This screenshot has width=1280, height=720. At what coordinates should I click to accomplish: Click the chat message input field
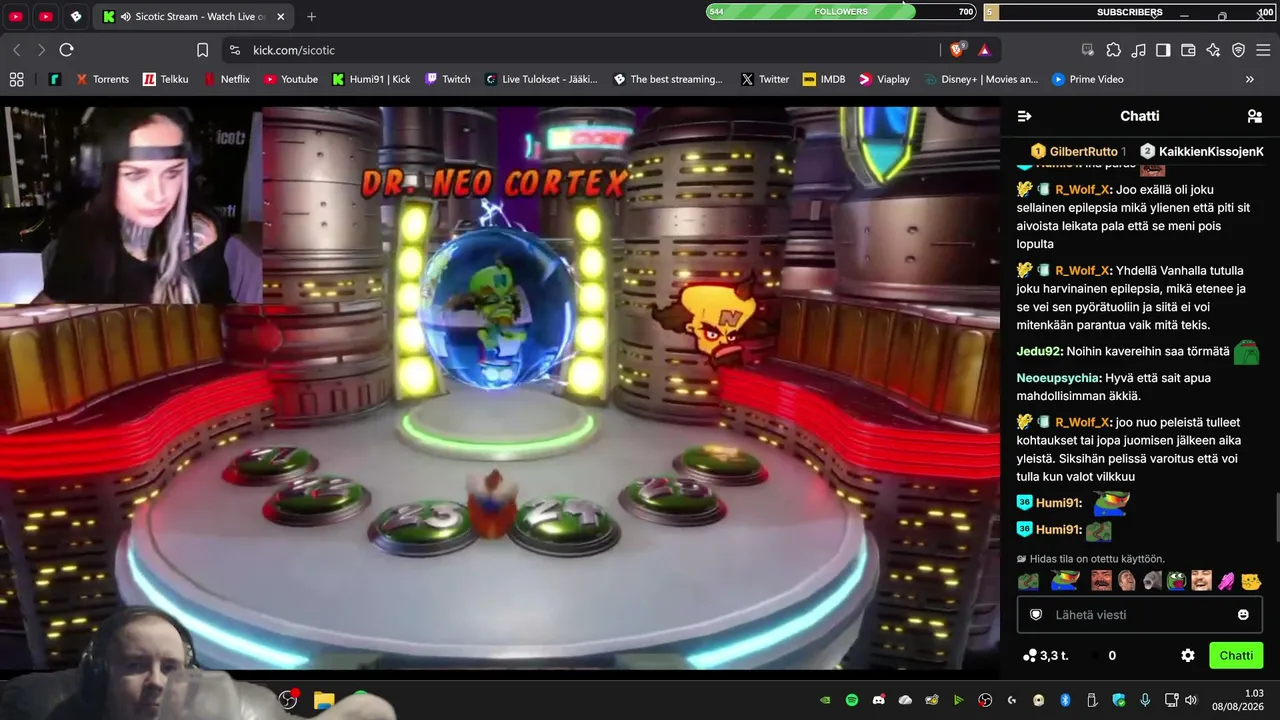pos(1139,615)
